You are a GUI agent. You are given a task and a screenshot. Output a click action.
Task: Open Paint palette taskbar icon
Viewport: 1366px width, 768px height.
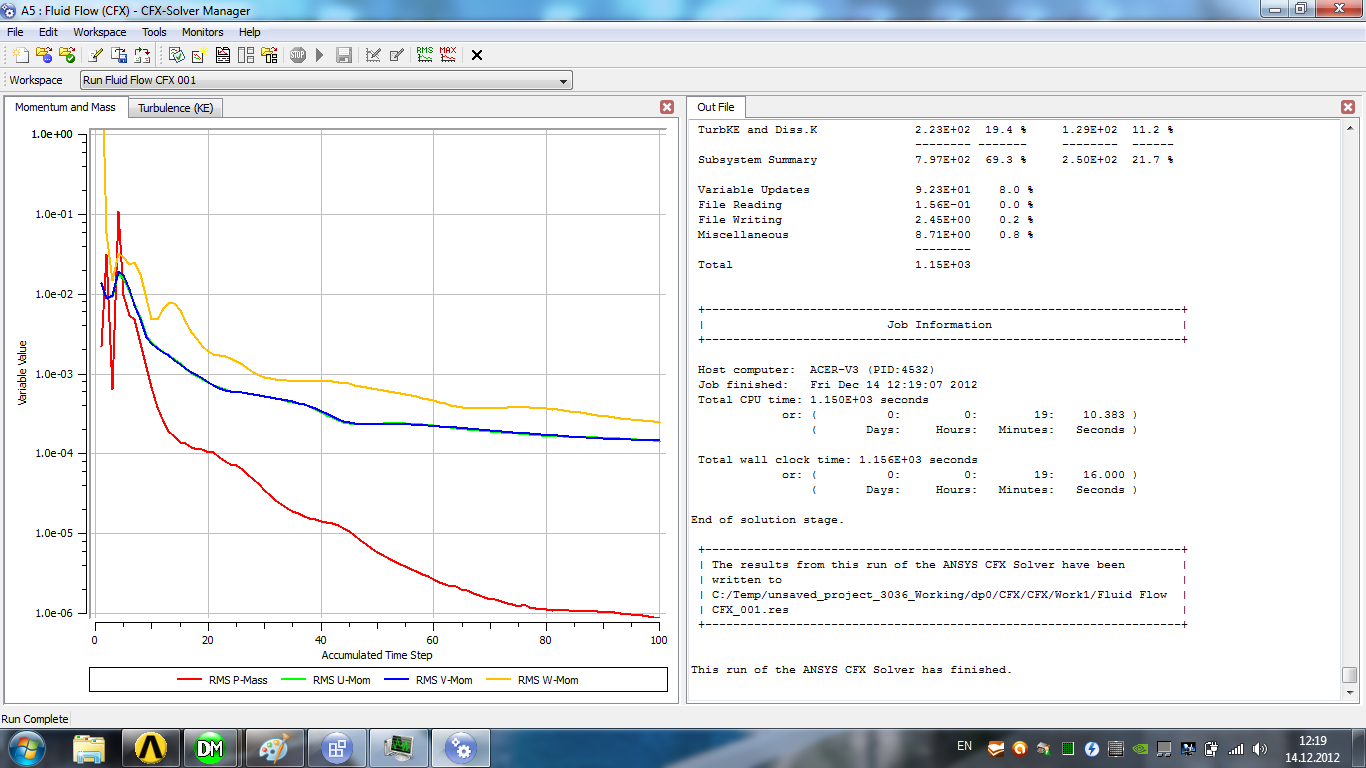(x=272, y=748)
